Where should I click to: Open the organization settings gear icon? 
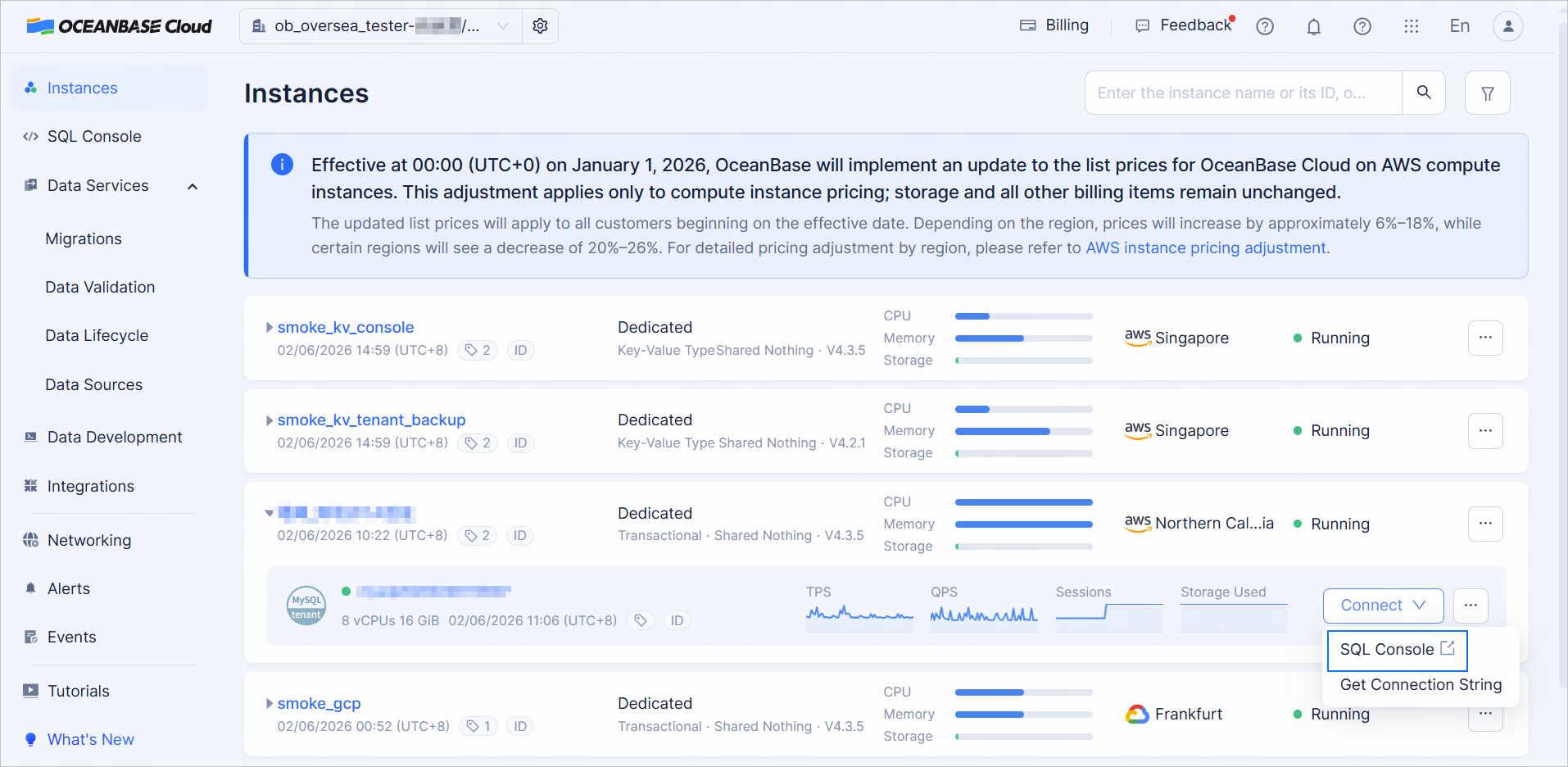540,26
